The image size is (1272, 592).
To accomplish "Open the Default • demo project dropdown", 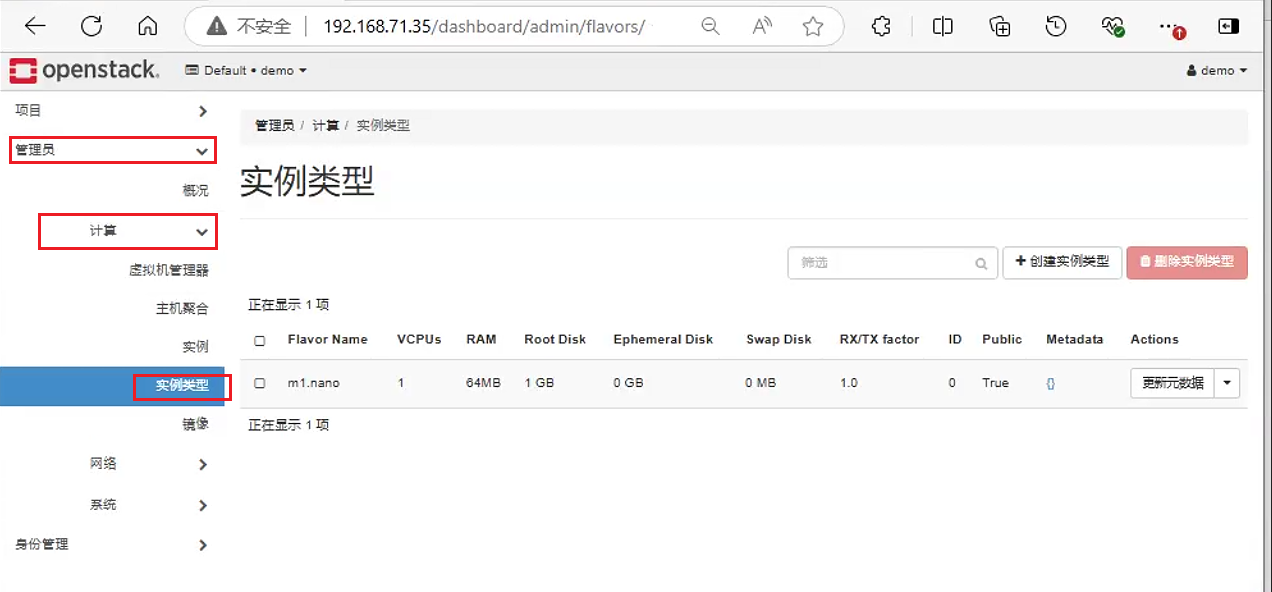I will (246, 71).
